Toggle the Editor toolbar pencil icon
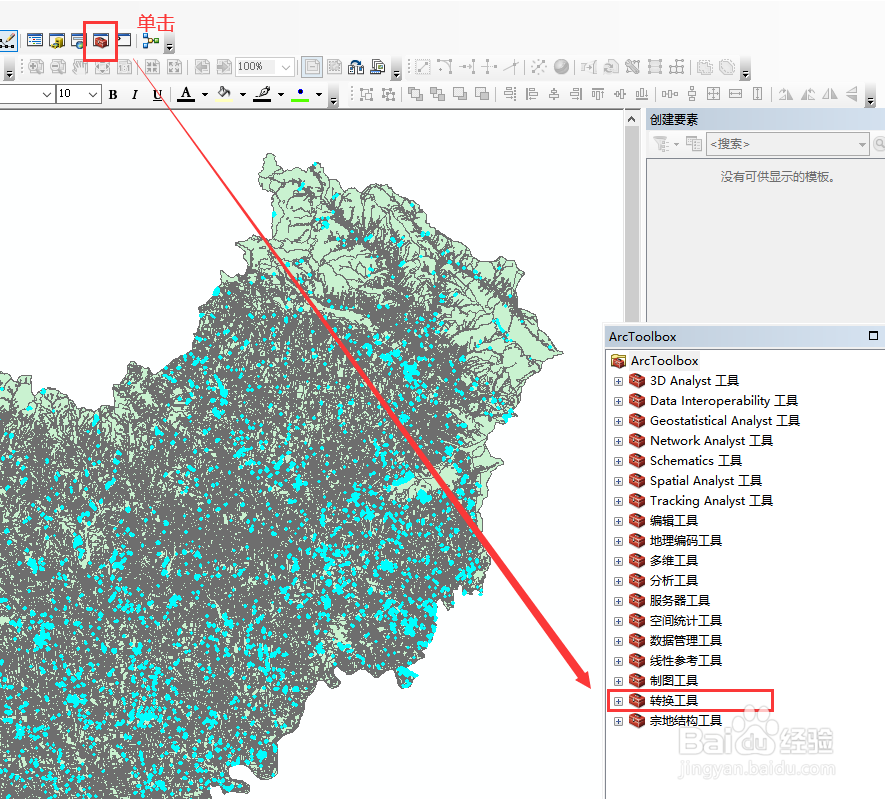 [8, 41]
